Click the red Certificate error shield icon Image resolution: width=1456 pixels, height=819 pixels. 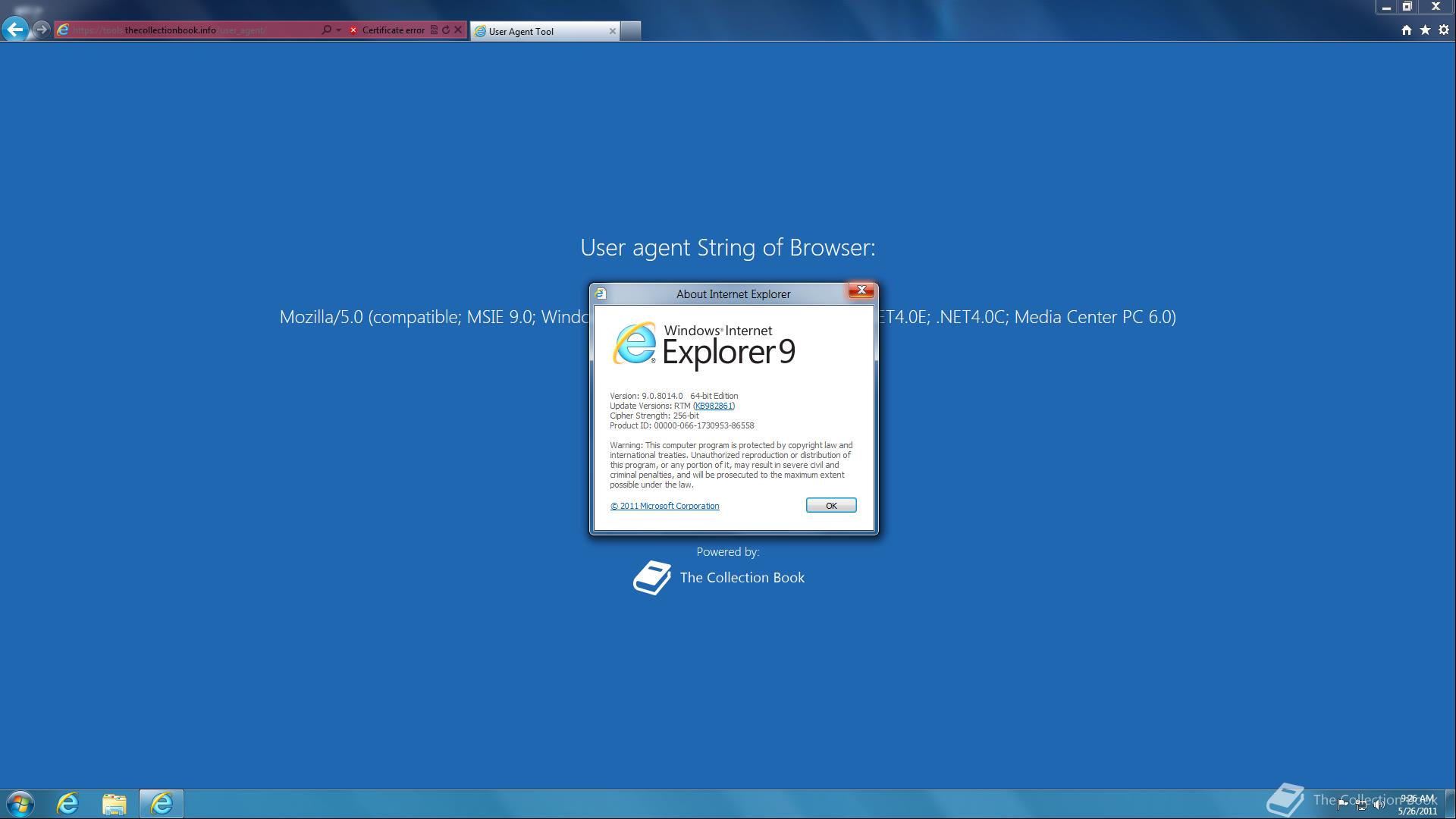point(353,30)
